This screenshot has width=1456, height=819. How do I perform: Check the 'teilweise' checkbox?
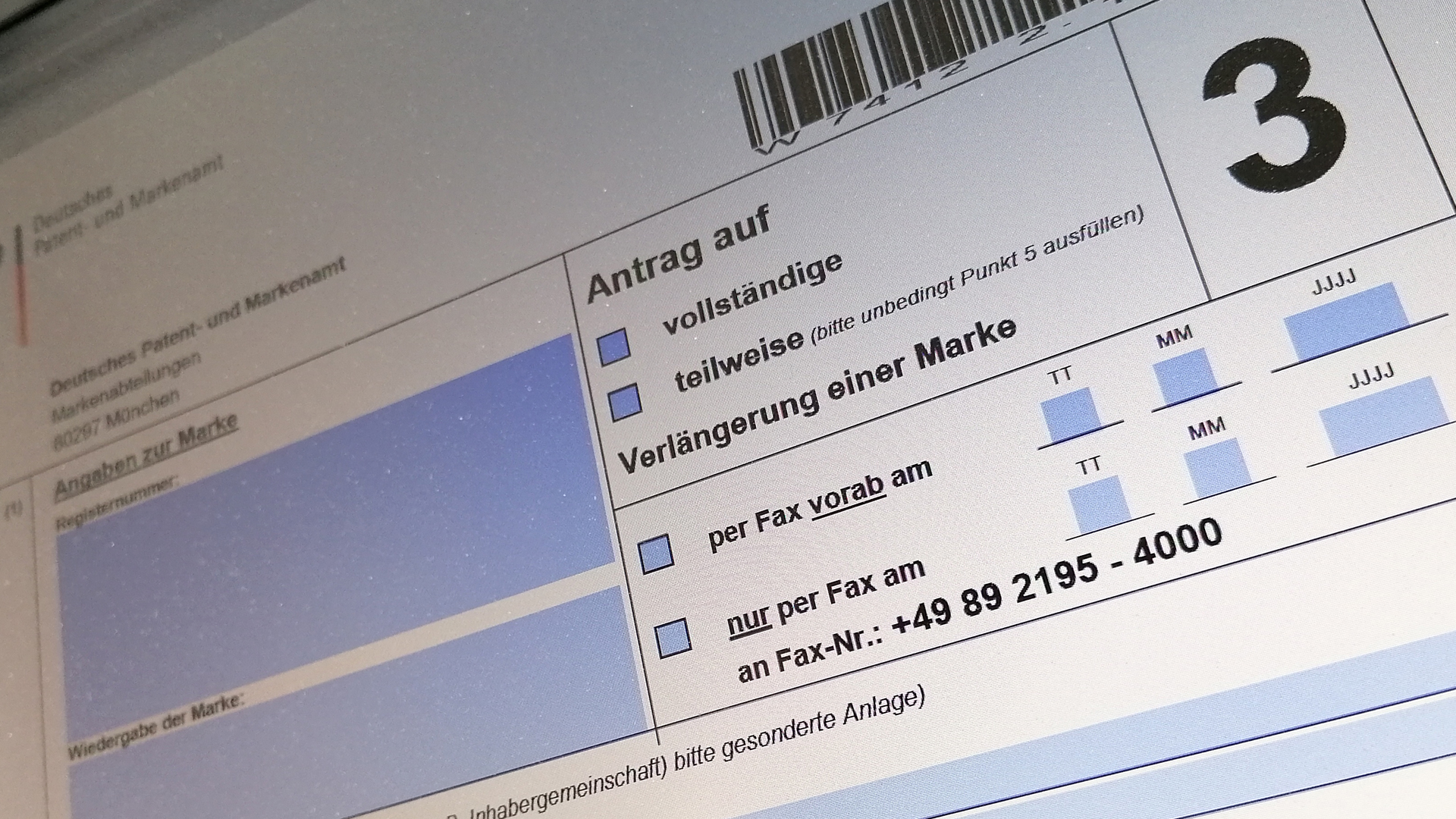pos(626,403)
